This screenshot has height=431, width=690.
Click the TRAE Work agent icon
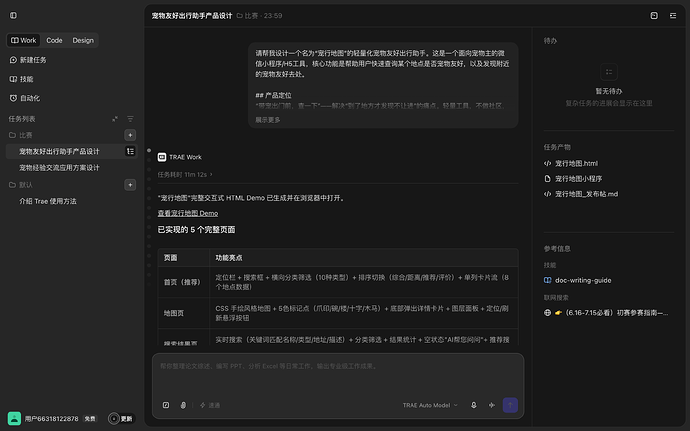(162, 157)
